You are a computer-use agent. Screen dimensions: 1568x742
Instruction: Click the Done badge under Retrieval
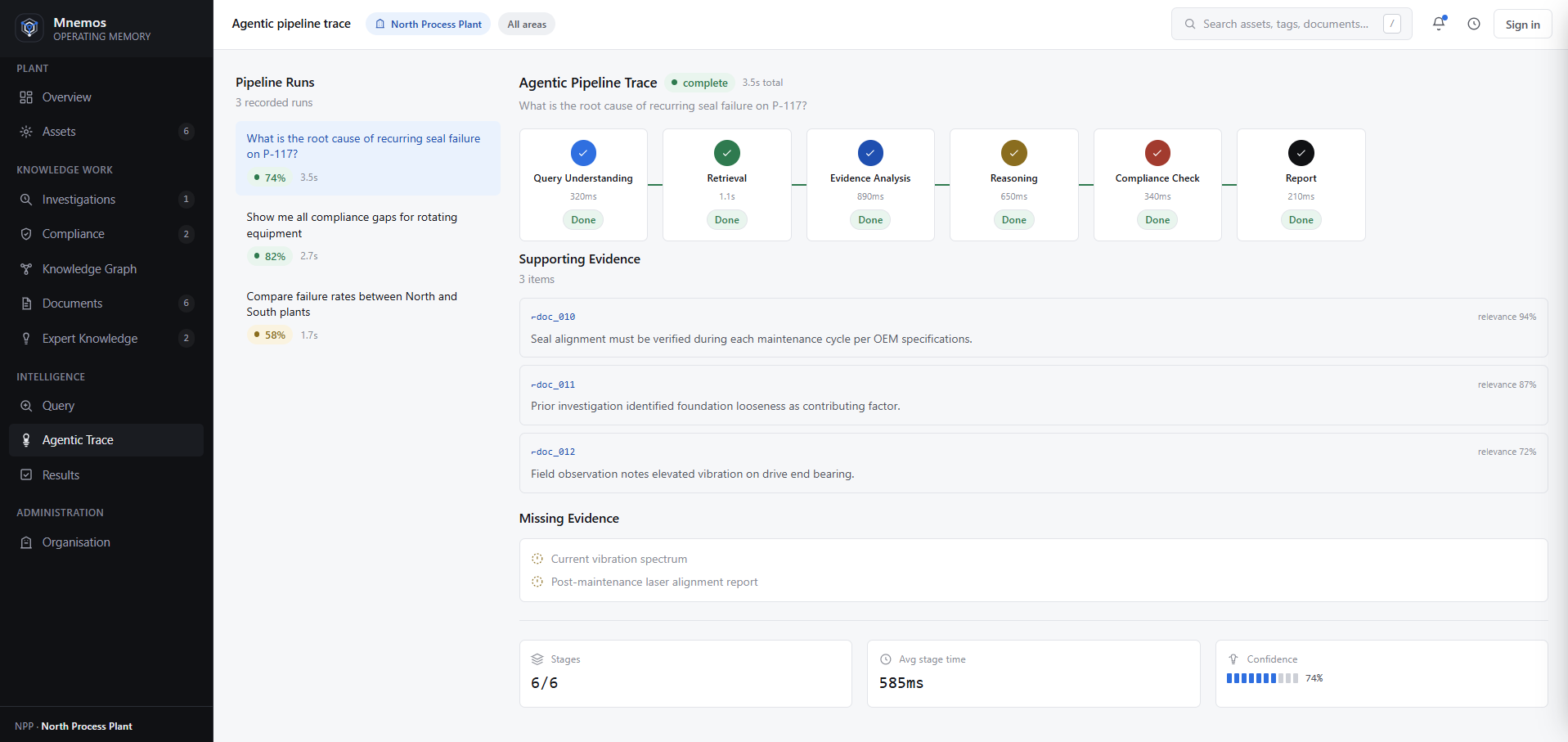click(x=727, y=220)
